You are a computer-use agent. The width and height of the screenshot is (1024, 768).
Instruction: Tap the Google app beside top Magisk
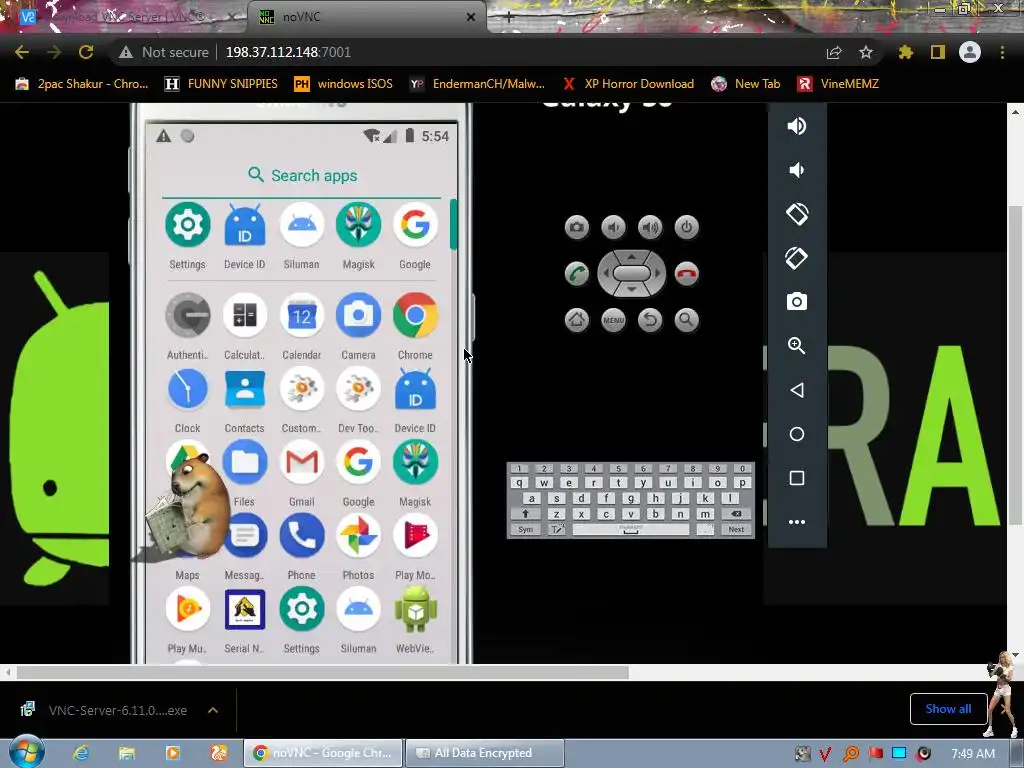coord(415,225)
